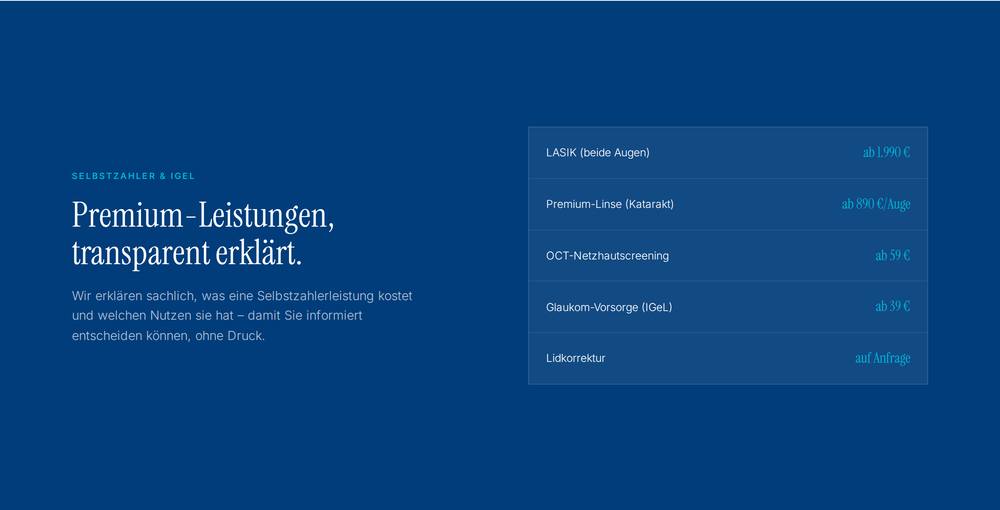
Task: Select the 'OCT-Netzhautscreening' row label
Action: pyautogui.click(x=607, y=256)
